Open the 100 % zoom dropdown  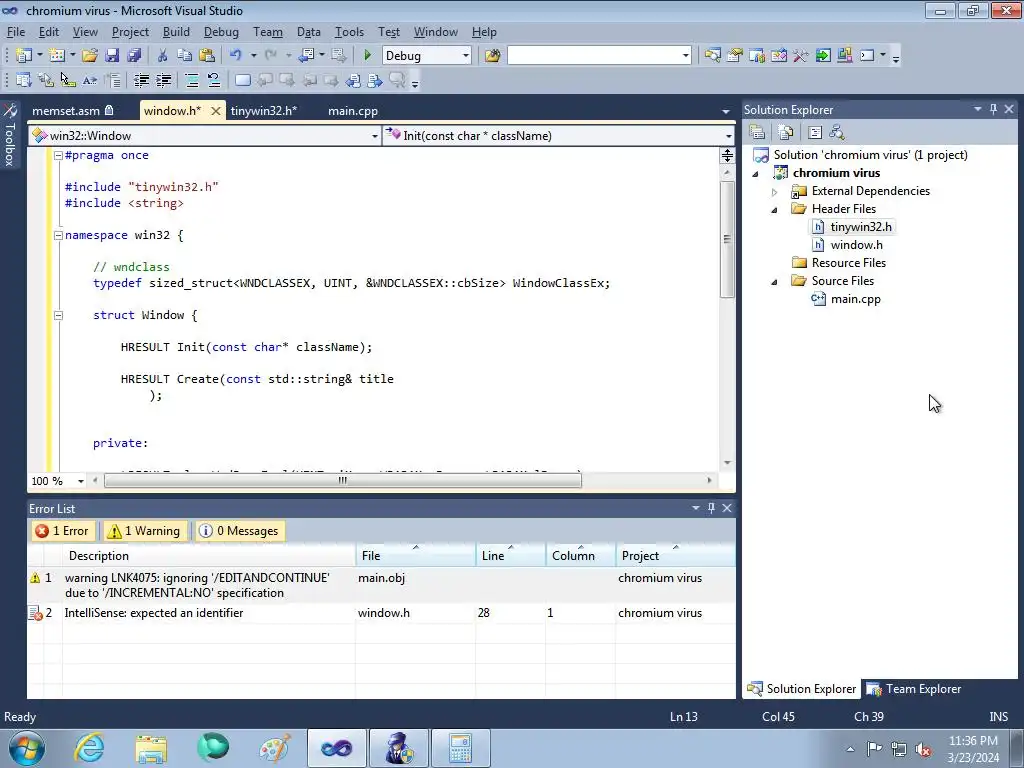(80, 481)
